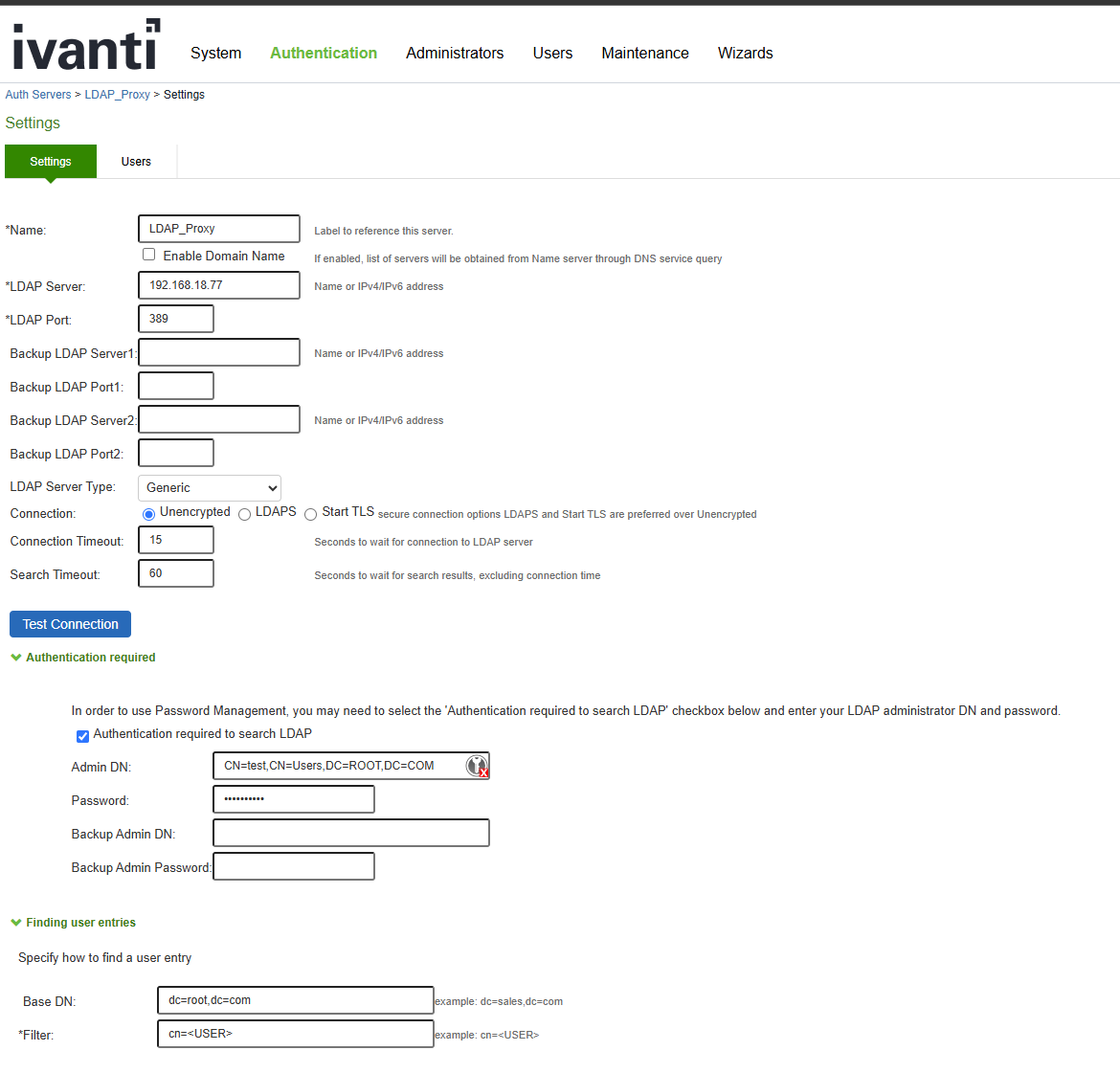
Task: Open the LDAP Server Type dropdown
Action: tap(209, 487)
